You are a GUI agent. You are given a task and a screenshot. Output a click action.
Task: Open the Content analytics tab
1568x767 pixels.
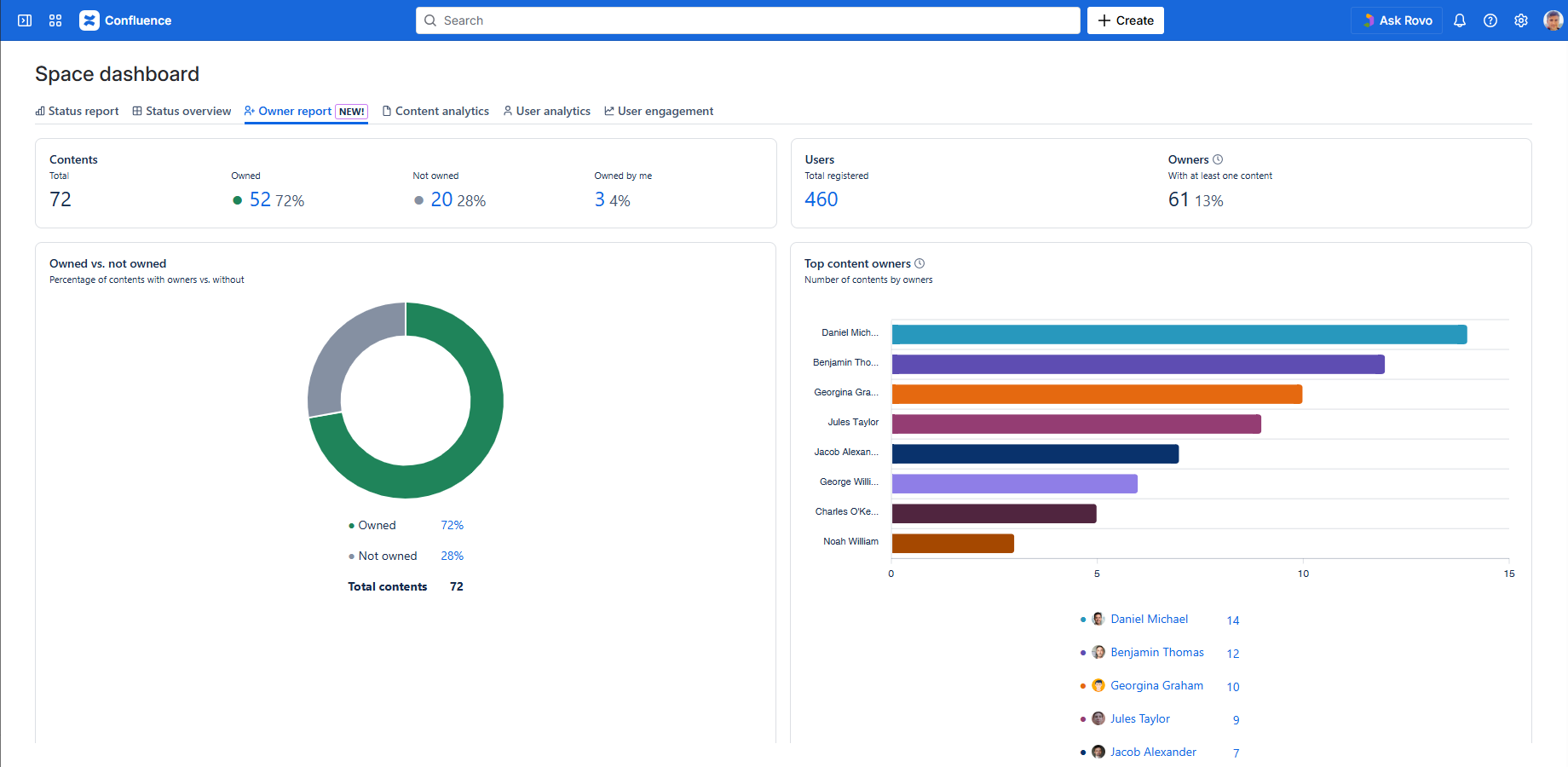click(435, 111)
